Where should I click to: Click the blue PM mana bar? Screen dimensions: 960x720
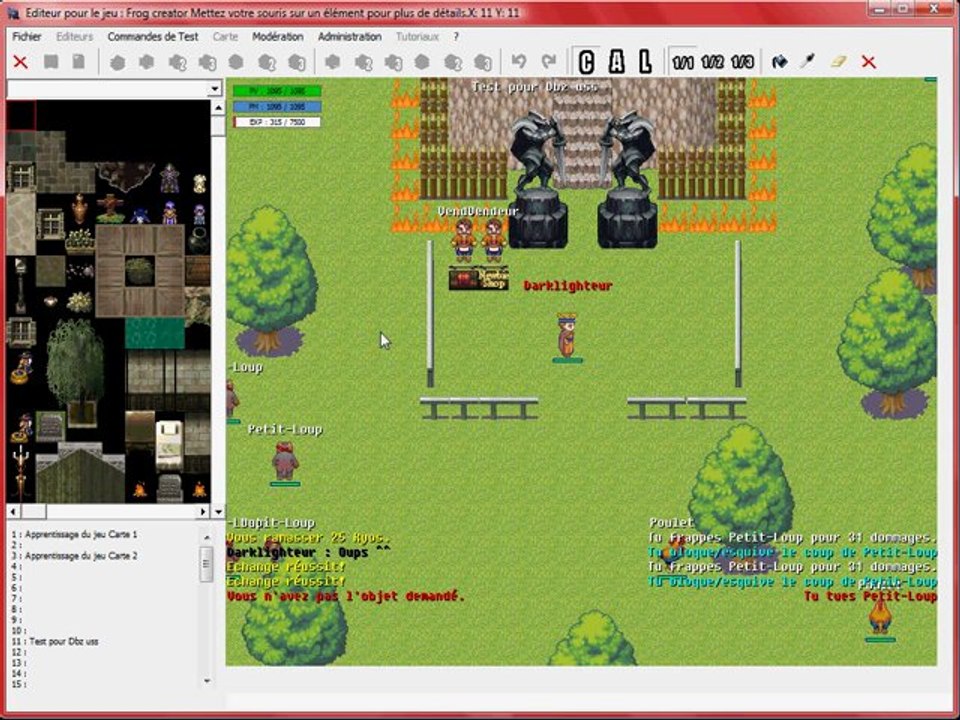click(277, 107)
